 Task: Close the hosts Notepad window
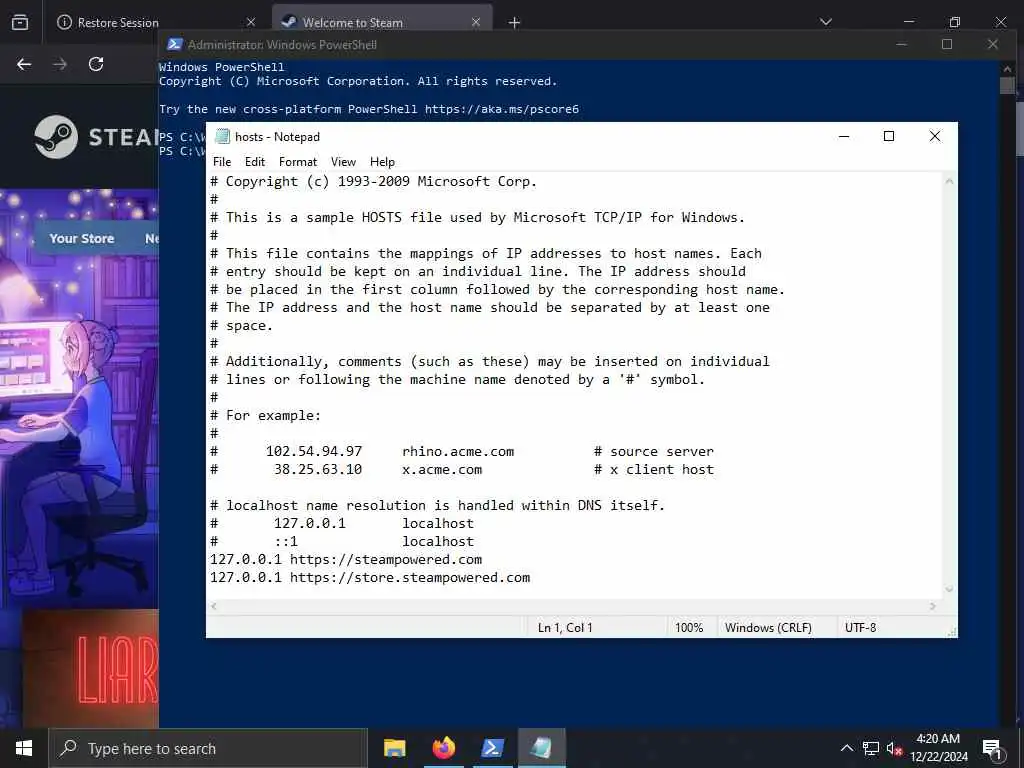(x=935, y=136)
